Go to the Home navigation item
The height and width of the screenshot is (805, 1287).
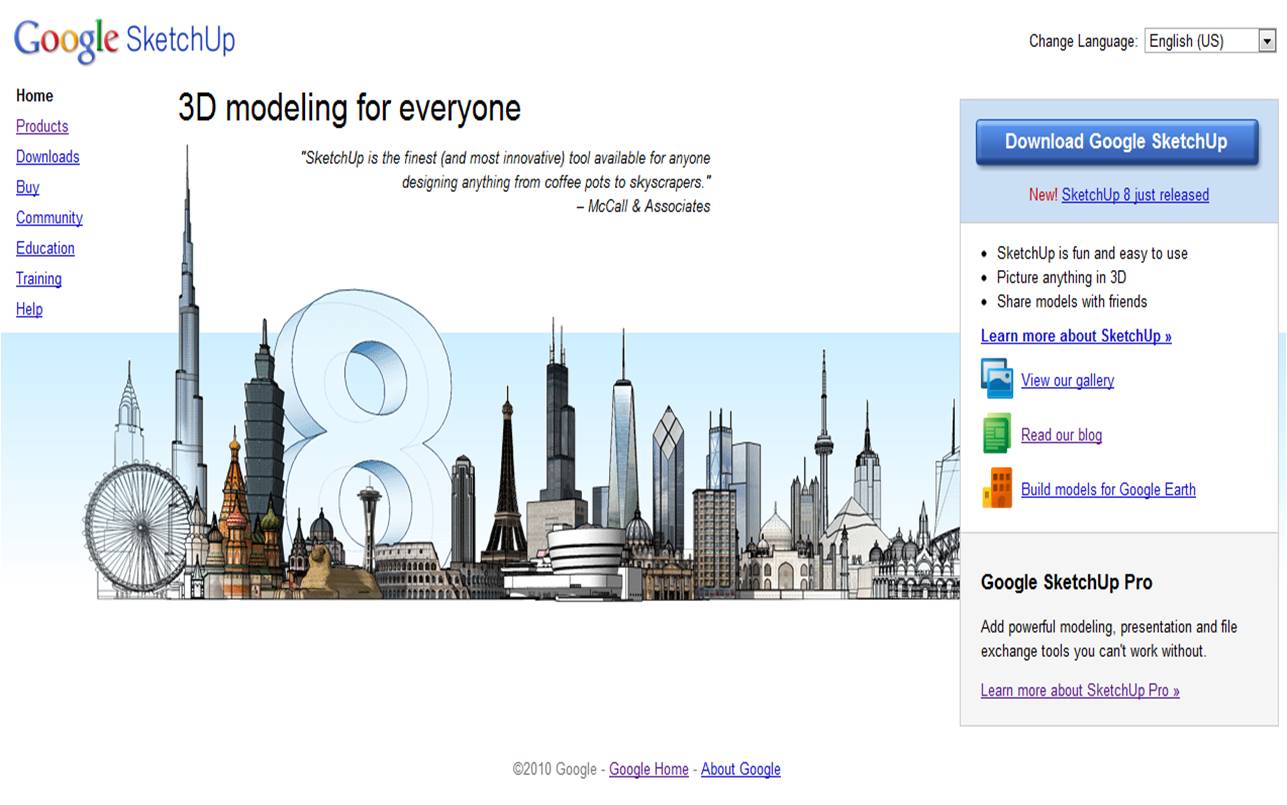click(35, 96)
